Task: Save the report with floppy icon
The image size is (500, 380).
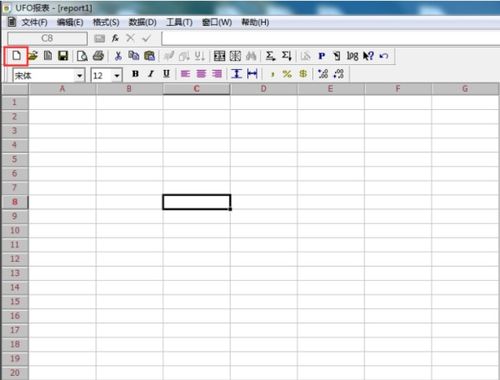Action: point(63,56)
